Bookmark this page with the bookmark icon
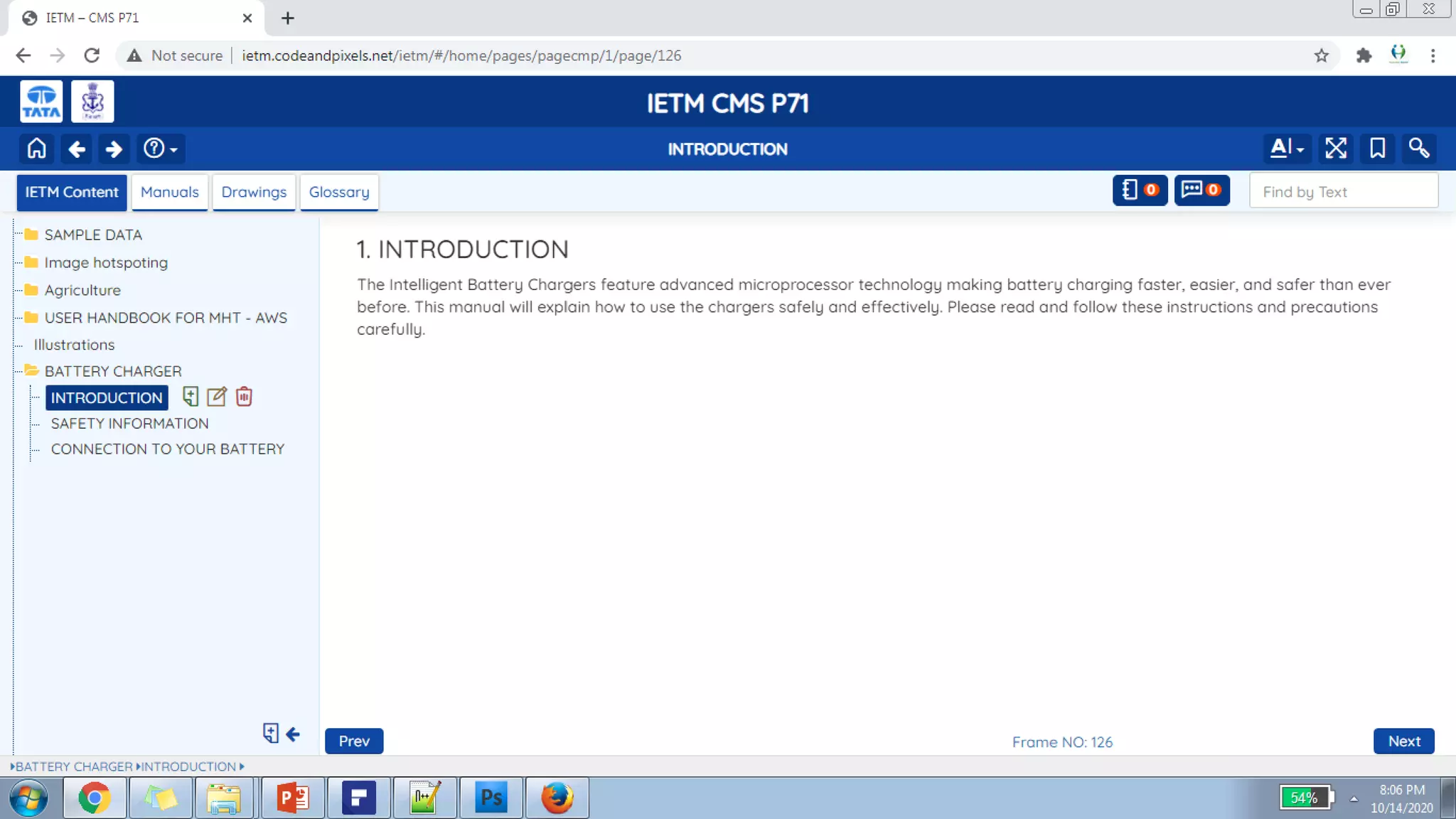Viewport: 1456px width, 819px height. click(1377, 149)
